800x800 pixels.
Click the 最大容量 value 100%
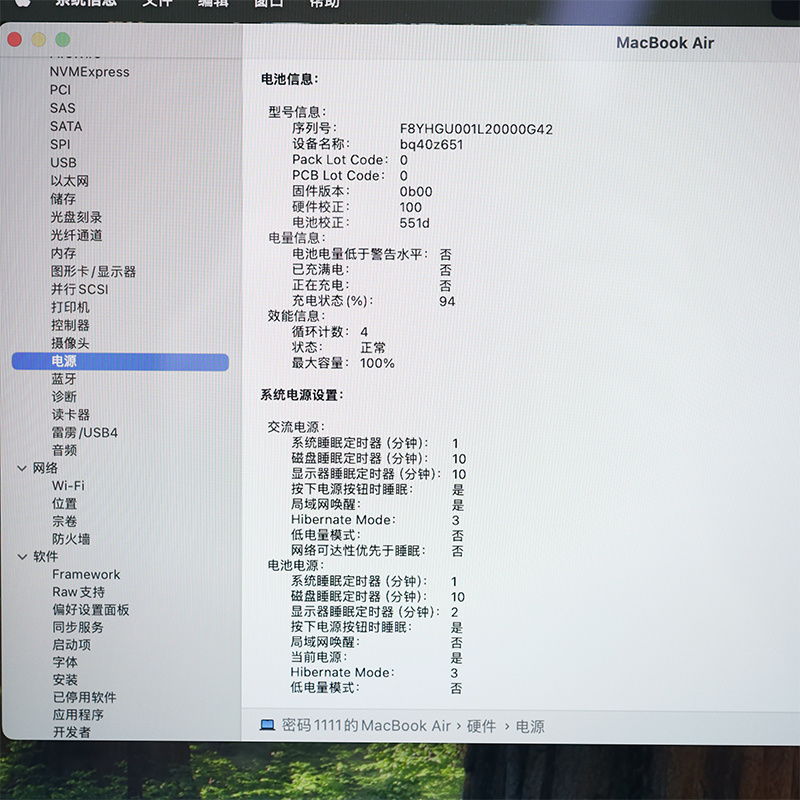[x=377, y=363]
